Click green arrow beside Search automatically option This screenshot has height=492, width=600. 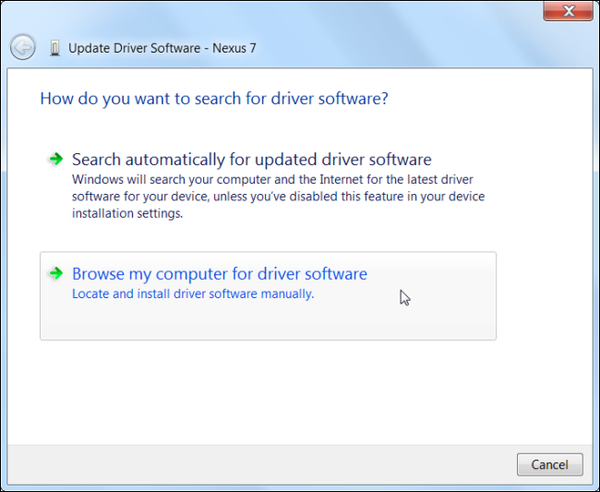click(x=54, y=159)
